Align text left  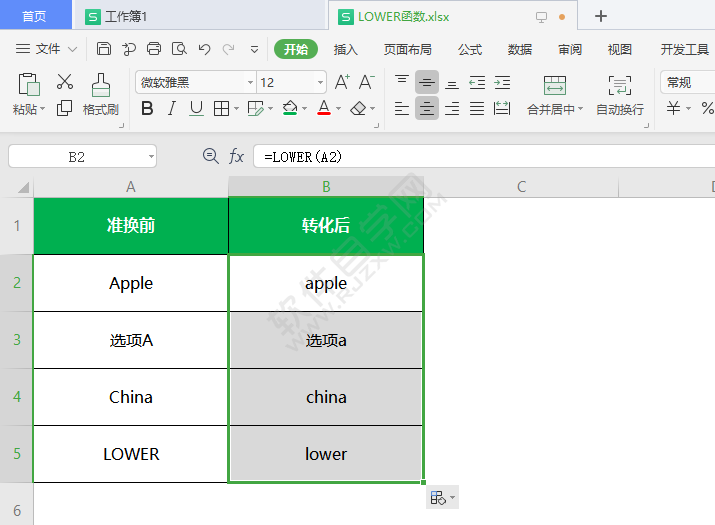pos(402,109)
